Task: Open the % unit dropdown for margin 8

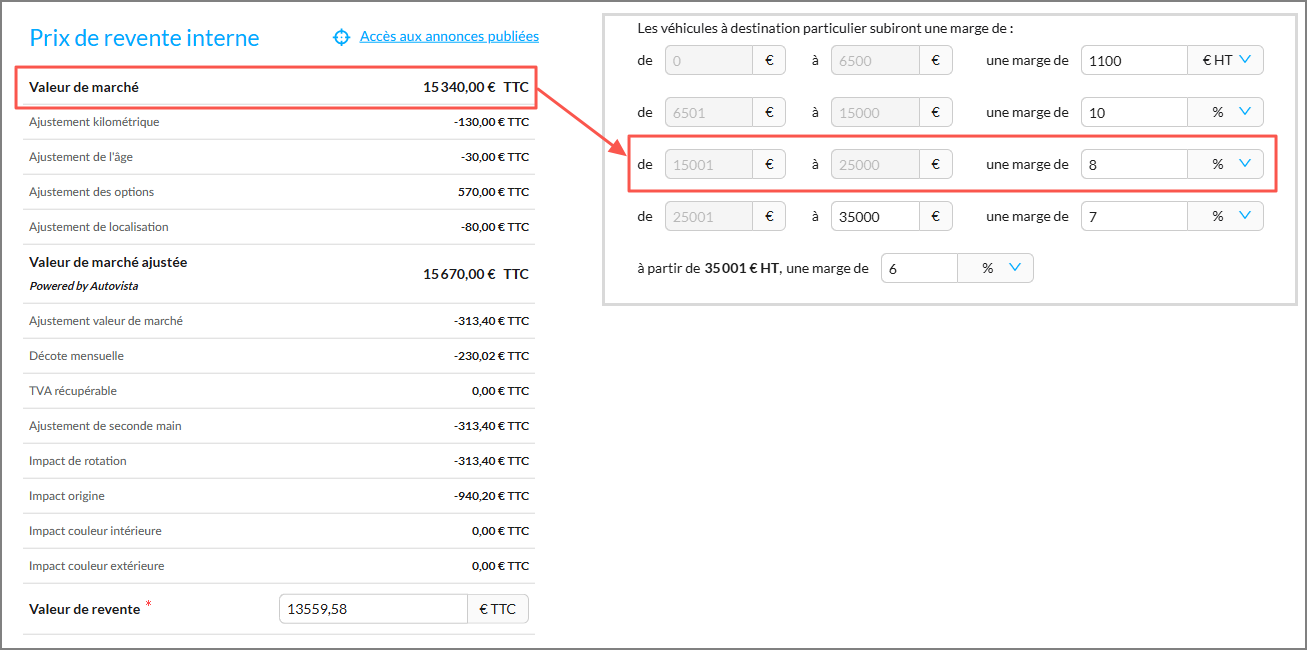Action: 1226,164
